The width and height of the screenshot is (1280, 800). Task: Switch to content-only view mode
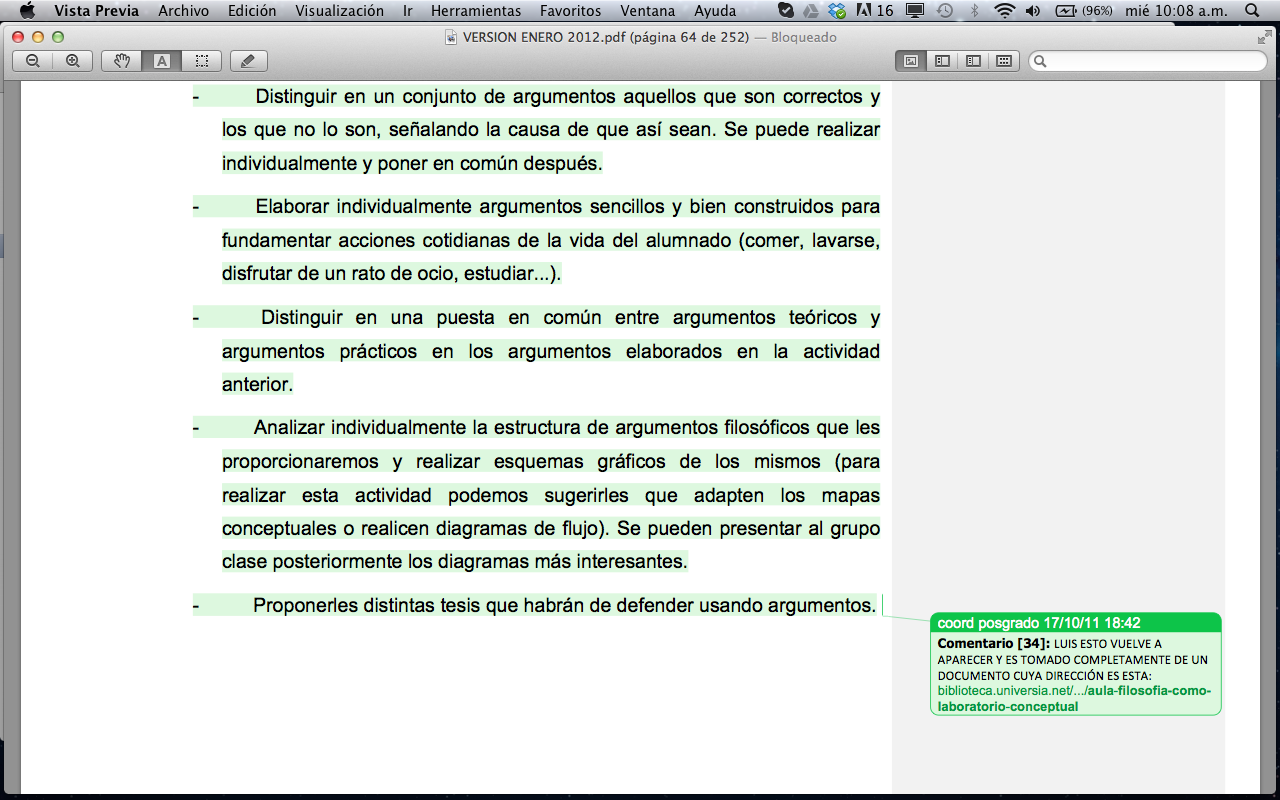pos(911,61)
